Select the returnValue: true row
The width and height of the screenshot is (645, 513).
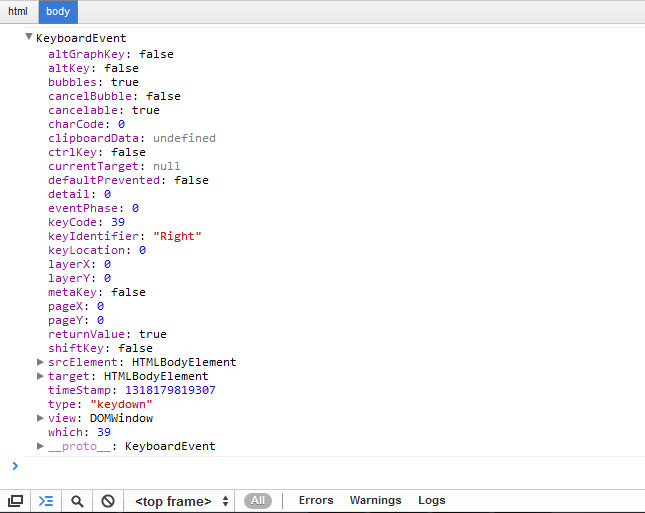point(107,334)
